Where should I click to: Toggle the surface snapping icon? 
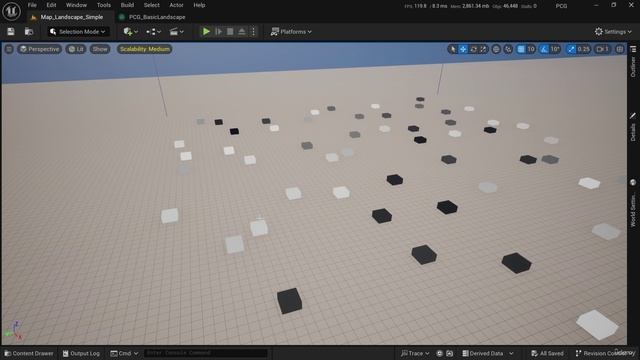[508, 49]
